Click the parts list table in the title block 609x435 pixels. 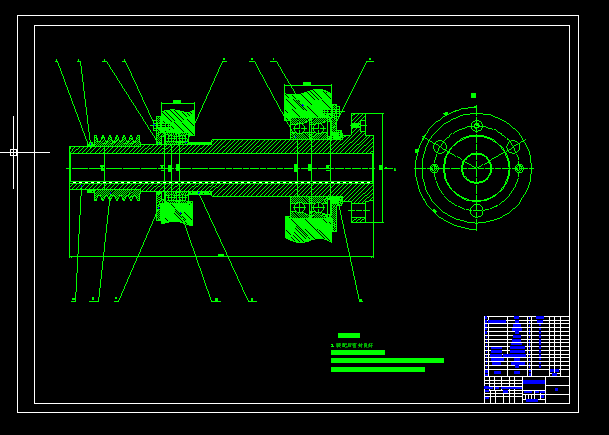click(527, 346)
